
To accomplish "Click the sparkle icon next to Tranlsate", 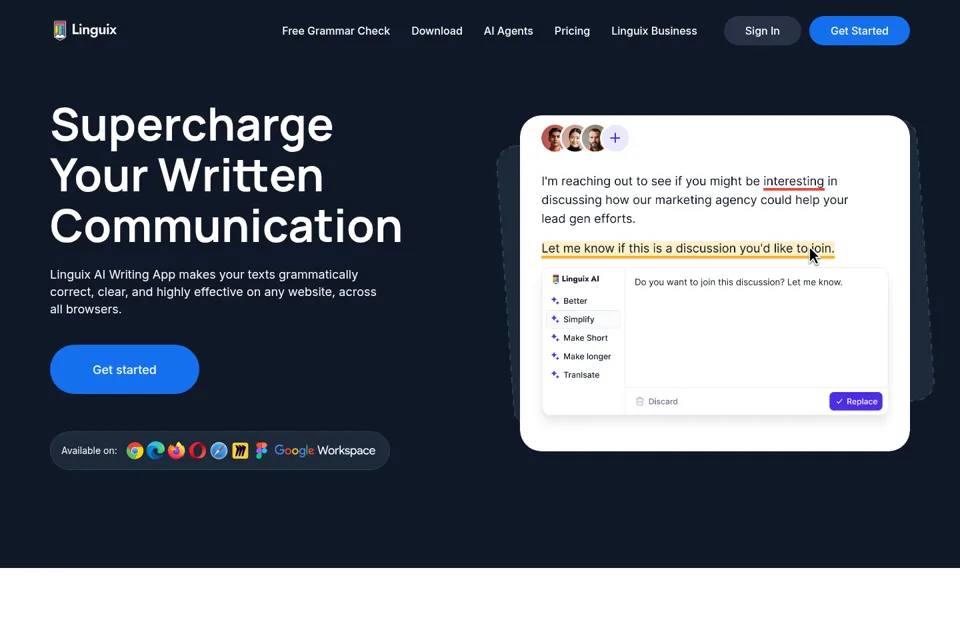I will (x=555, y=374).
